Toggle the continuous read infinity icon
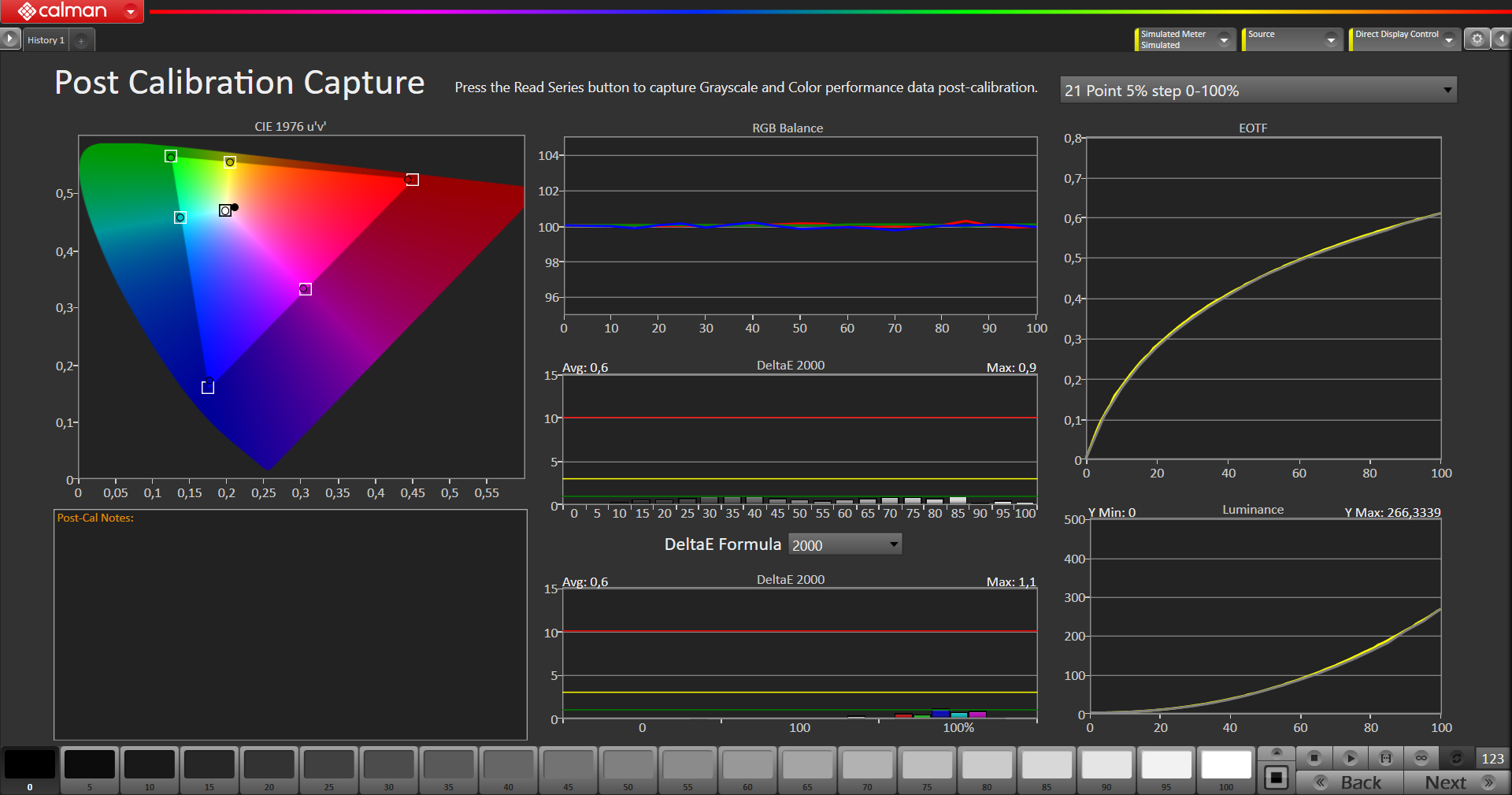This screenshot has width=1512, height=795. 1421,758
